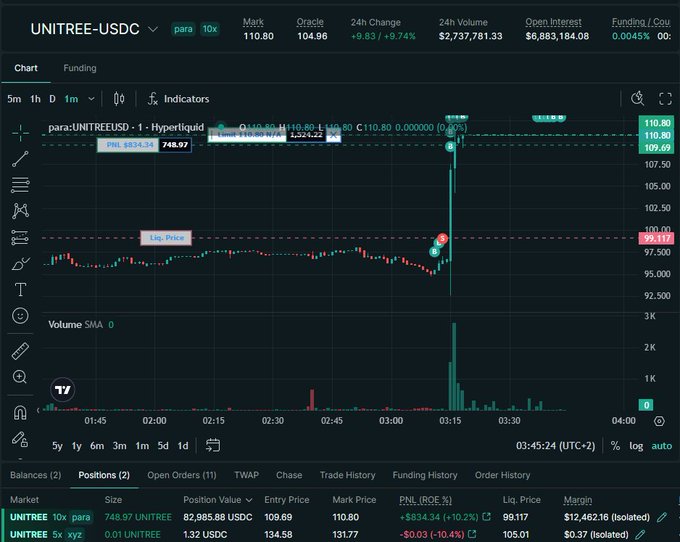This screenshot has height=542, width=680.
Task: Set chart range to 5y
Action: (x=57, y=446)
